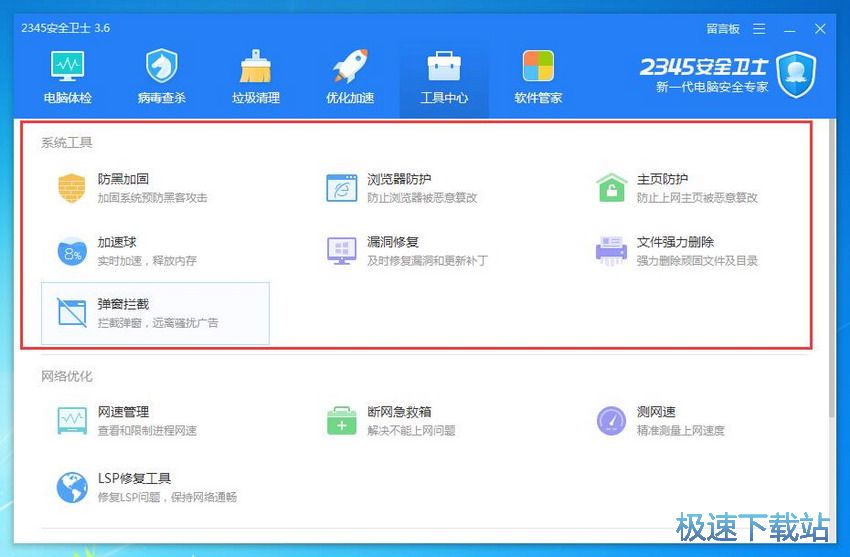
Task: Click the 断网急救箱 first aid kit icon
Action: 342,420
